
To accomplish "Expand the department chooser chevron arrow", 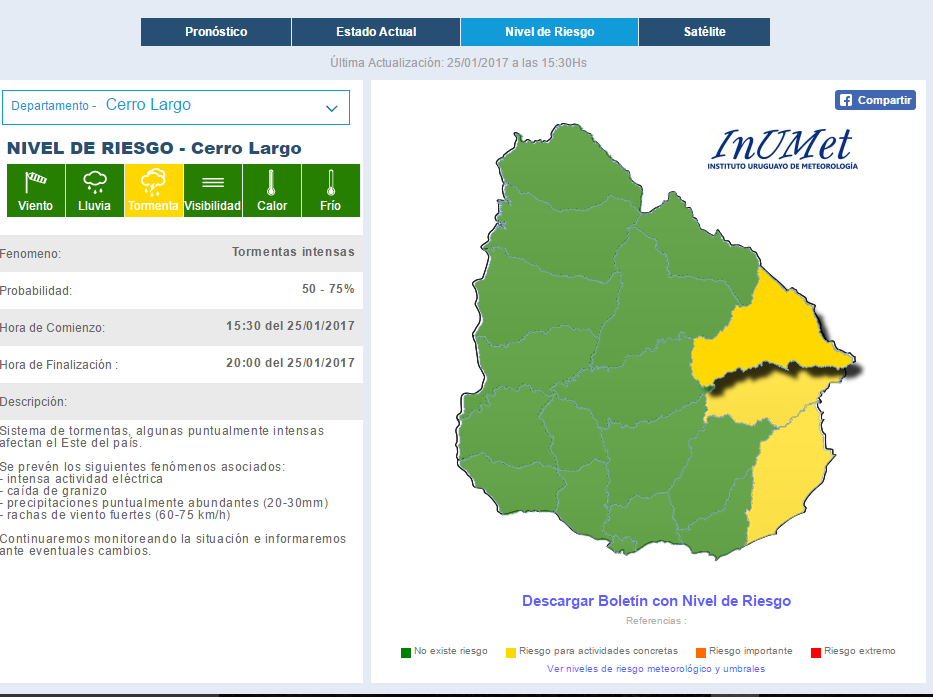I will (x=331, y=107).
